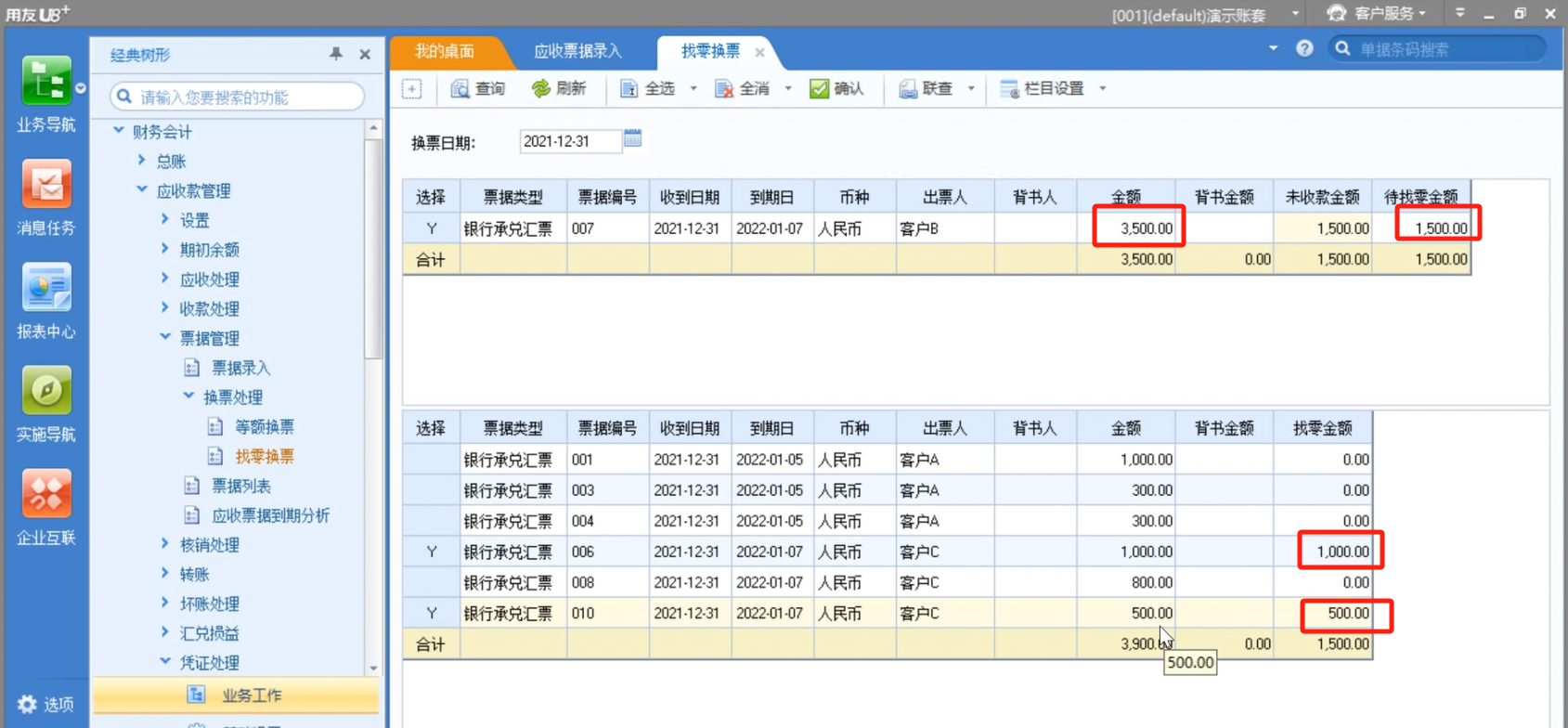Screen dimensions: 1568x728
Task: Click the calendar icon beside 换票日期
Action: coord(633,139)
